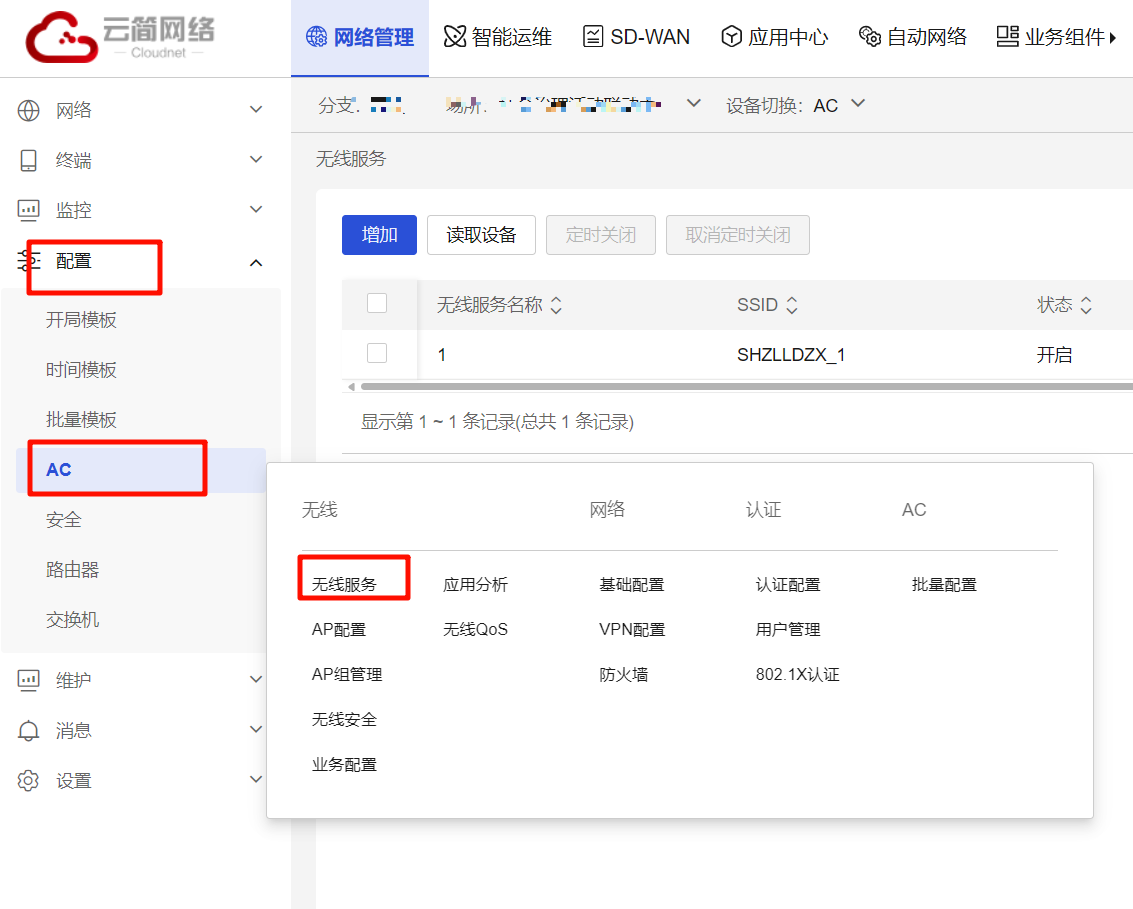Click the 终端 device sidebar icon

coord(28,160)
